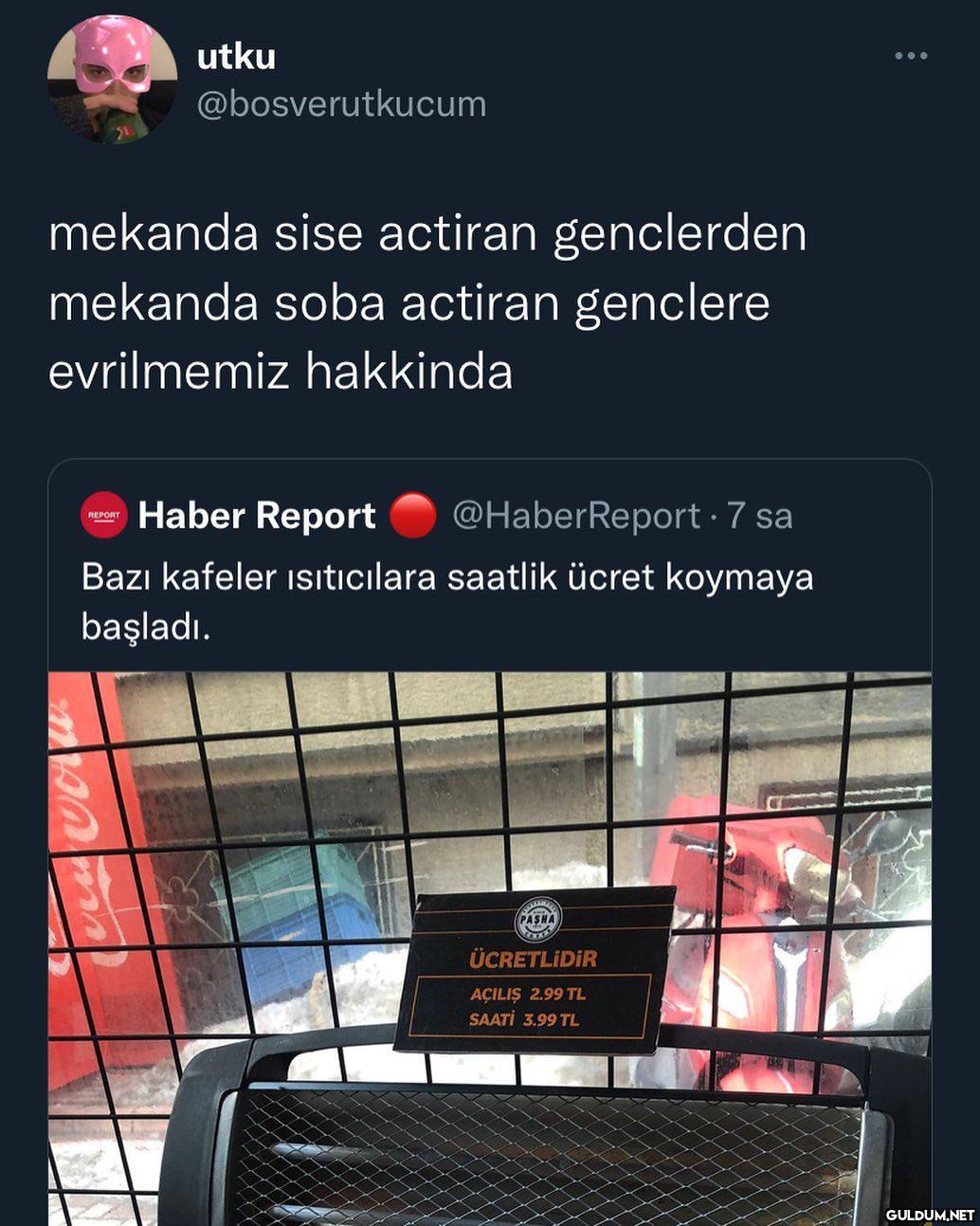The image size is (980, 1226).
Task: Open the GULDUM.NET watermark link
Action: pyautogui.click(x=930, y=1215)
